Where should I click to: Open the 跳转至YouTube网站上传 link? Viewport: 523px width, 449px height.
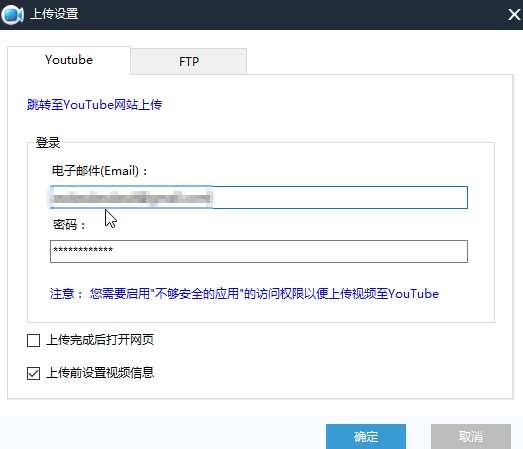(x=94, y=105)
